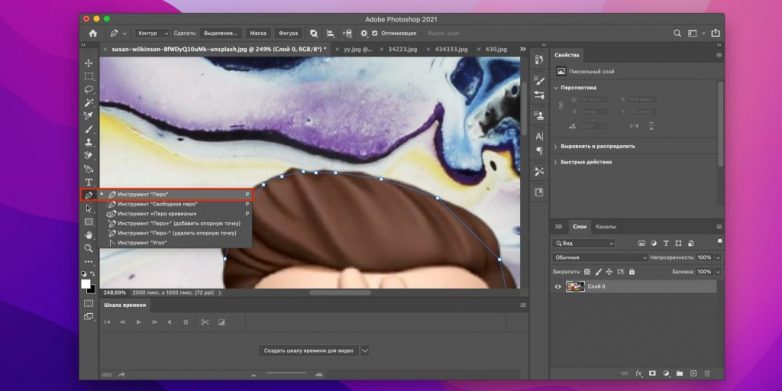Click the Маска button
The height and width of the screenshot is (391, 782).
point(258,33)
